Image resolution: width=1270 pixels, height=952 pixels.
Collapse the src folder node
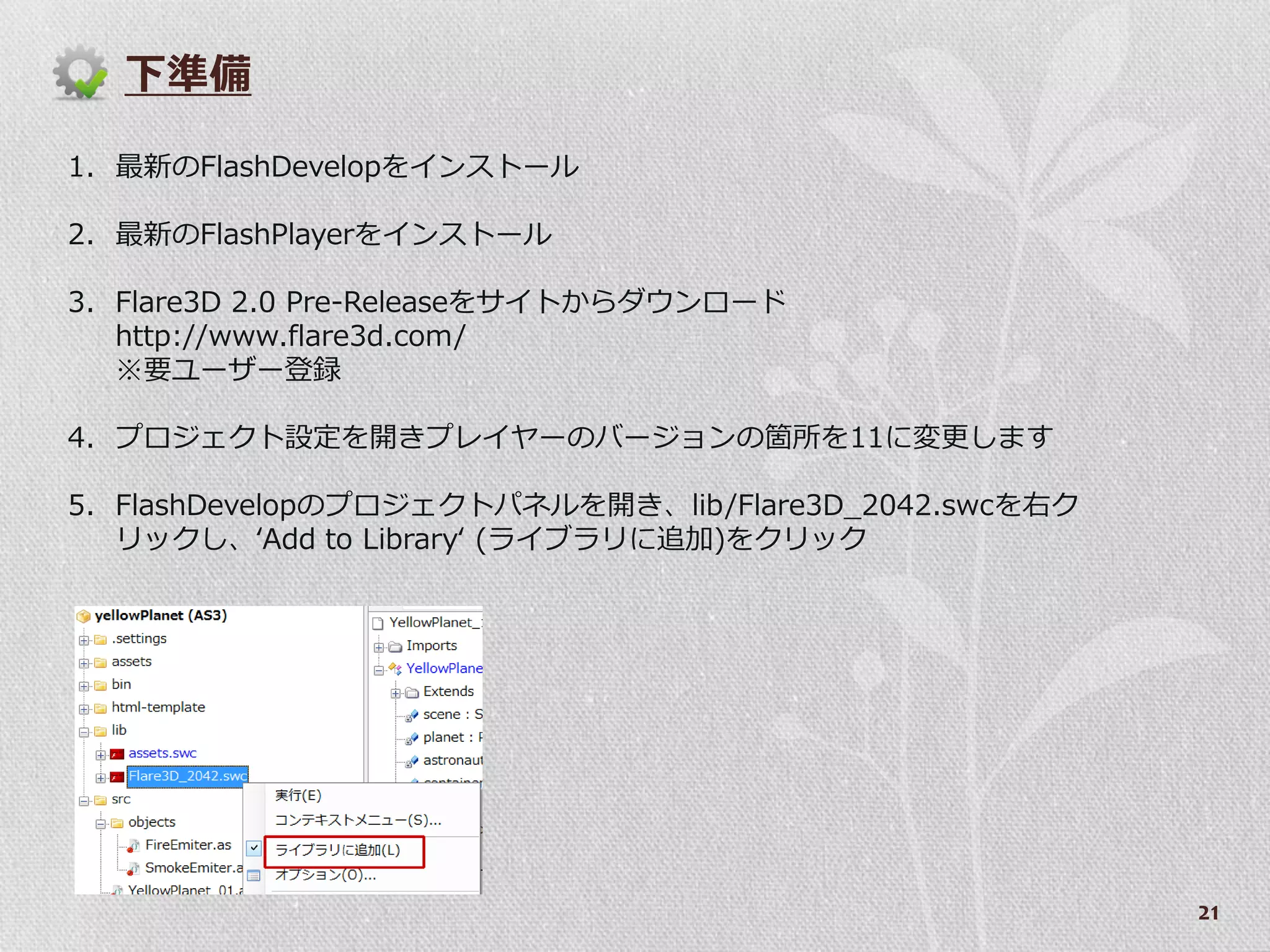[84, 801]
